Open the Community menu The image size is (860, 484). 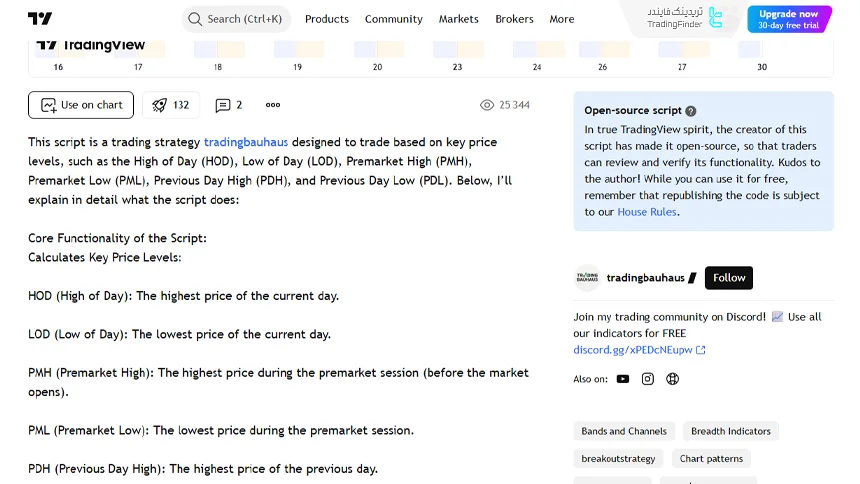(394, 19)
